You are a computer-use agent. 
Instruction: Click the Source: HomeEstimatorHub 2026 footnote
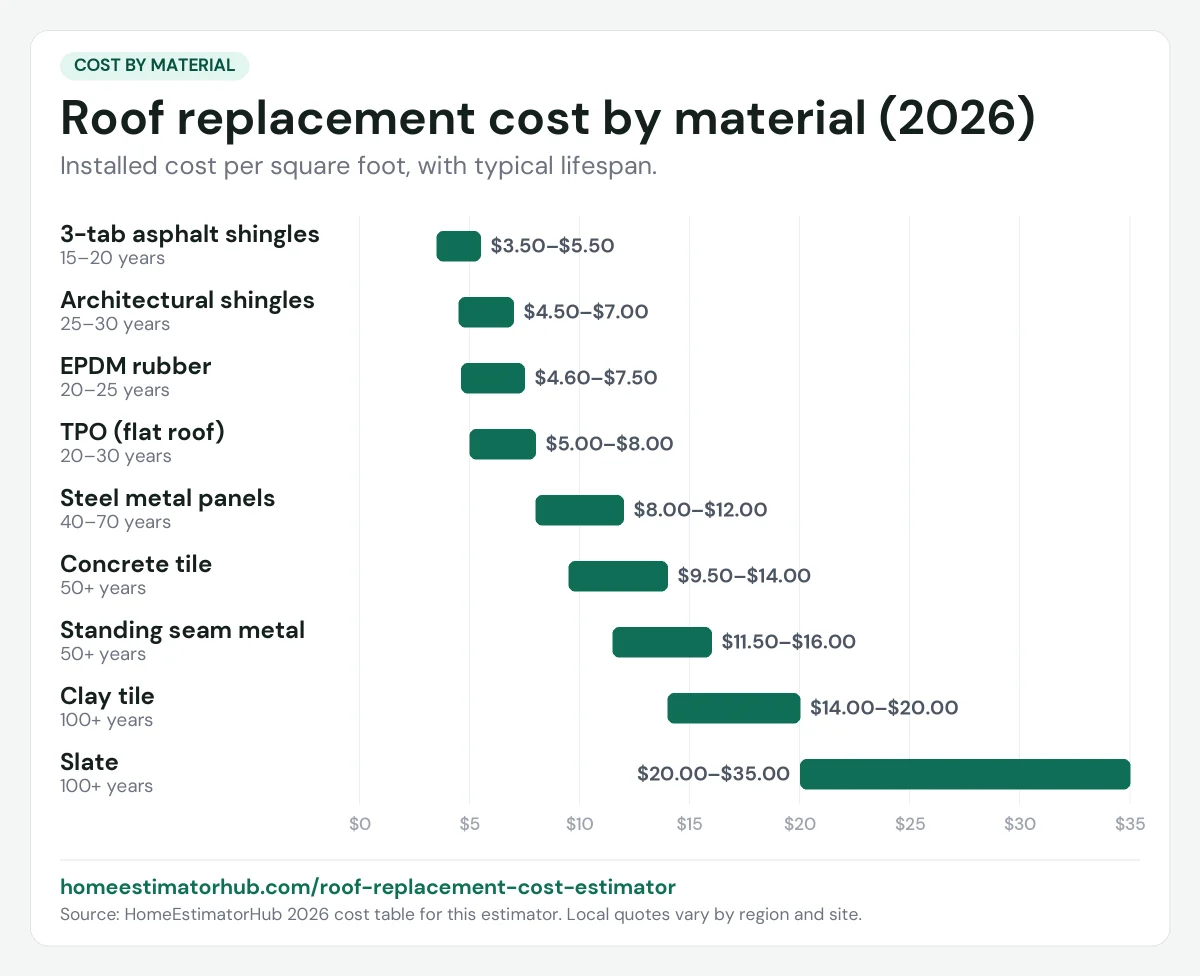[x=460, y=914]
